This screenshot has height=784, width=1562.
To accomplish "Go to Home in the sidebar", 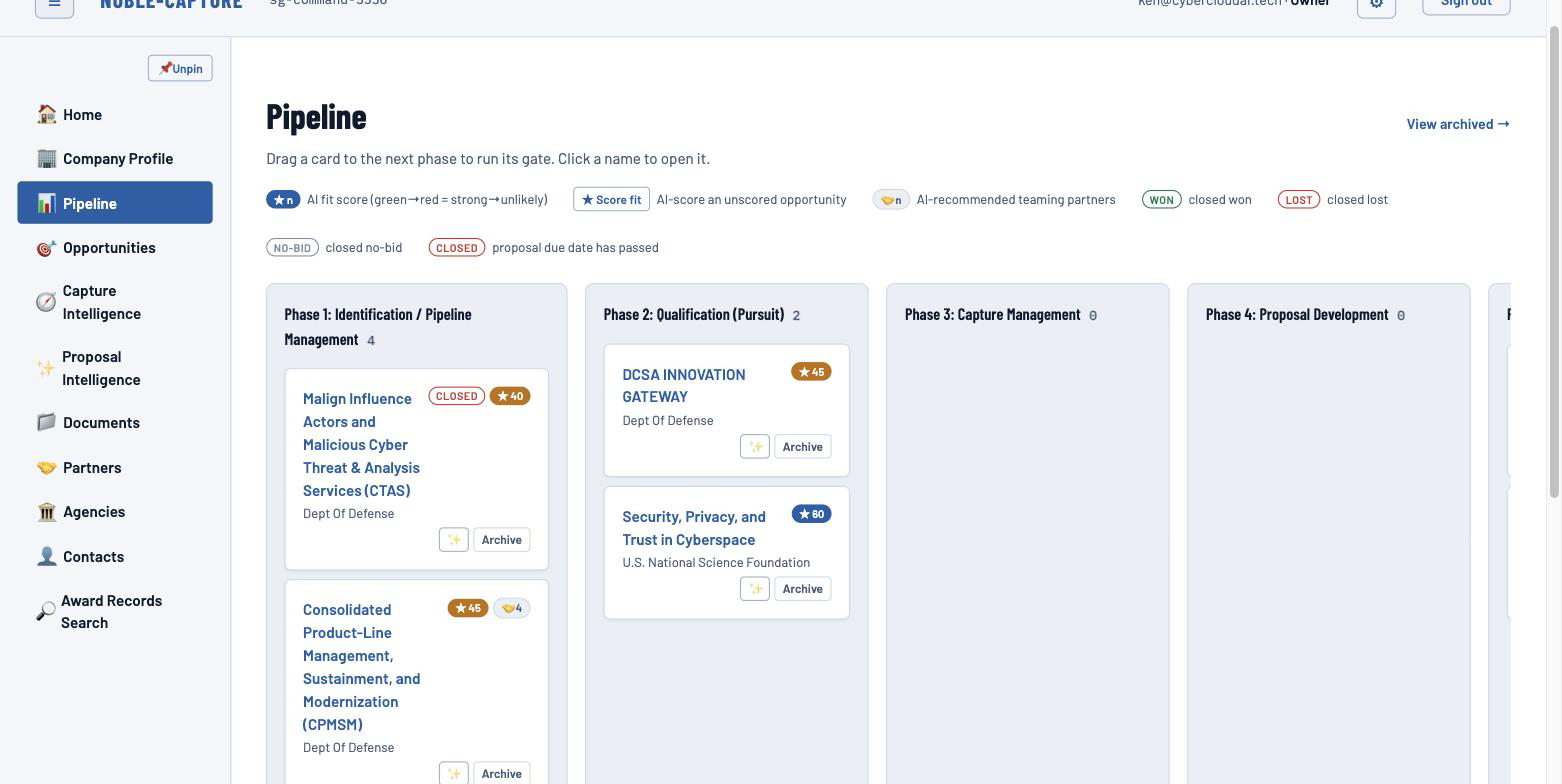I will tap(115, 114).
